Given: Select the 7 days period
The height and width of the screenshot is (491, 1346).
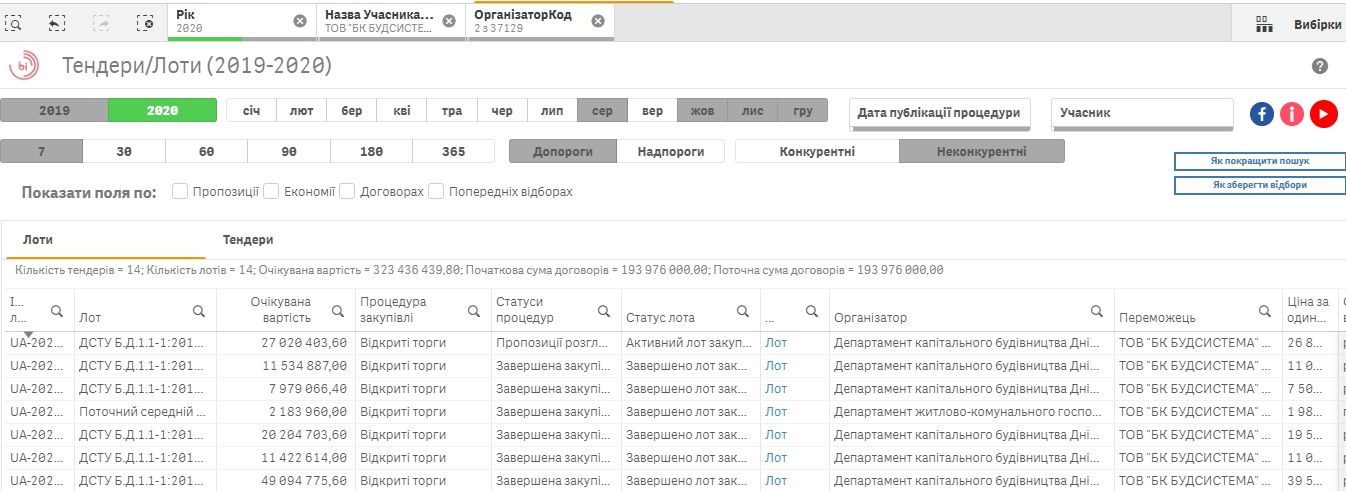Looking at the screenshot, I should tap(41, 152).
